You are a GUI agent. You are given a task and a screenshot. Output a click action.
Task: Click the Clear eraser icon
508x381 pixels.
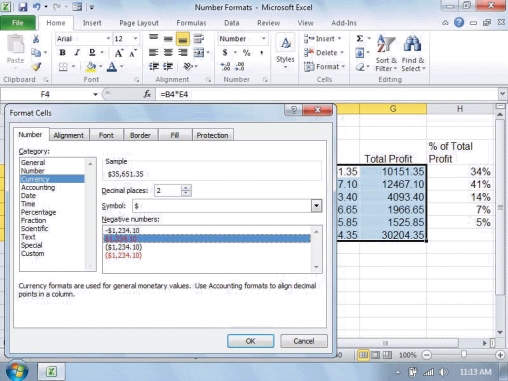tap(360, 67)
